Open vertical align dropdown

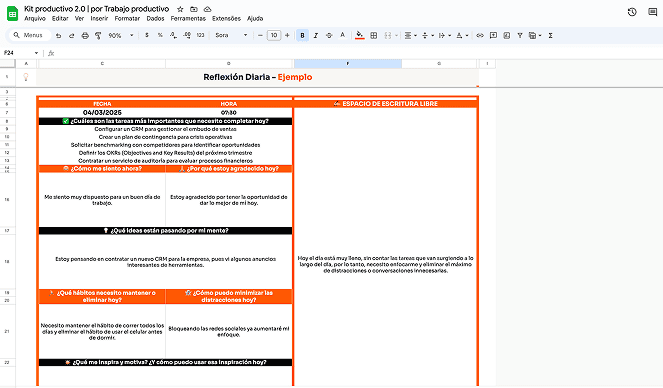427,36
